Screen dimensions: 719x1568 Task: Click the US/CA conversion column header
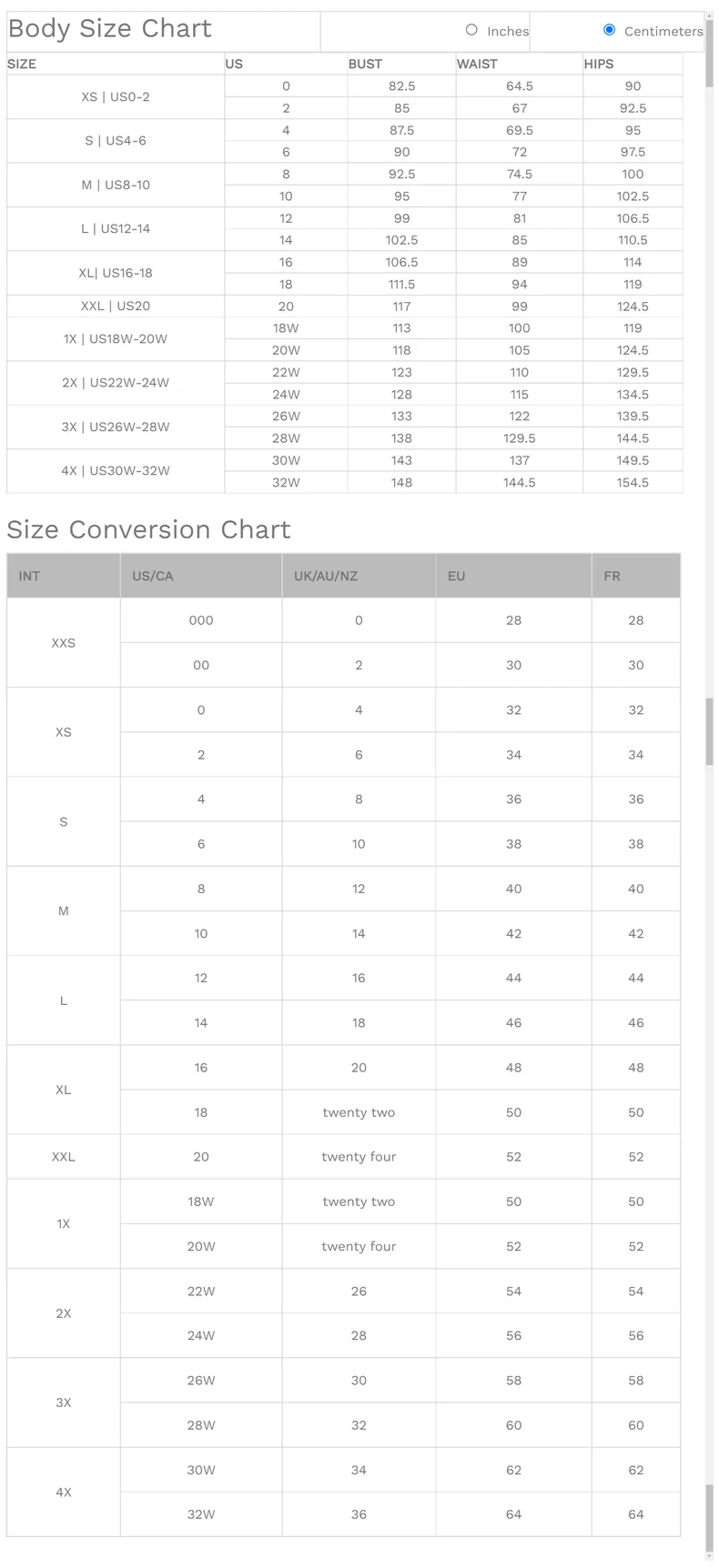tap(153, 576)
